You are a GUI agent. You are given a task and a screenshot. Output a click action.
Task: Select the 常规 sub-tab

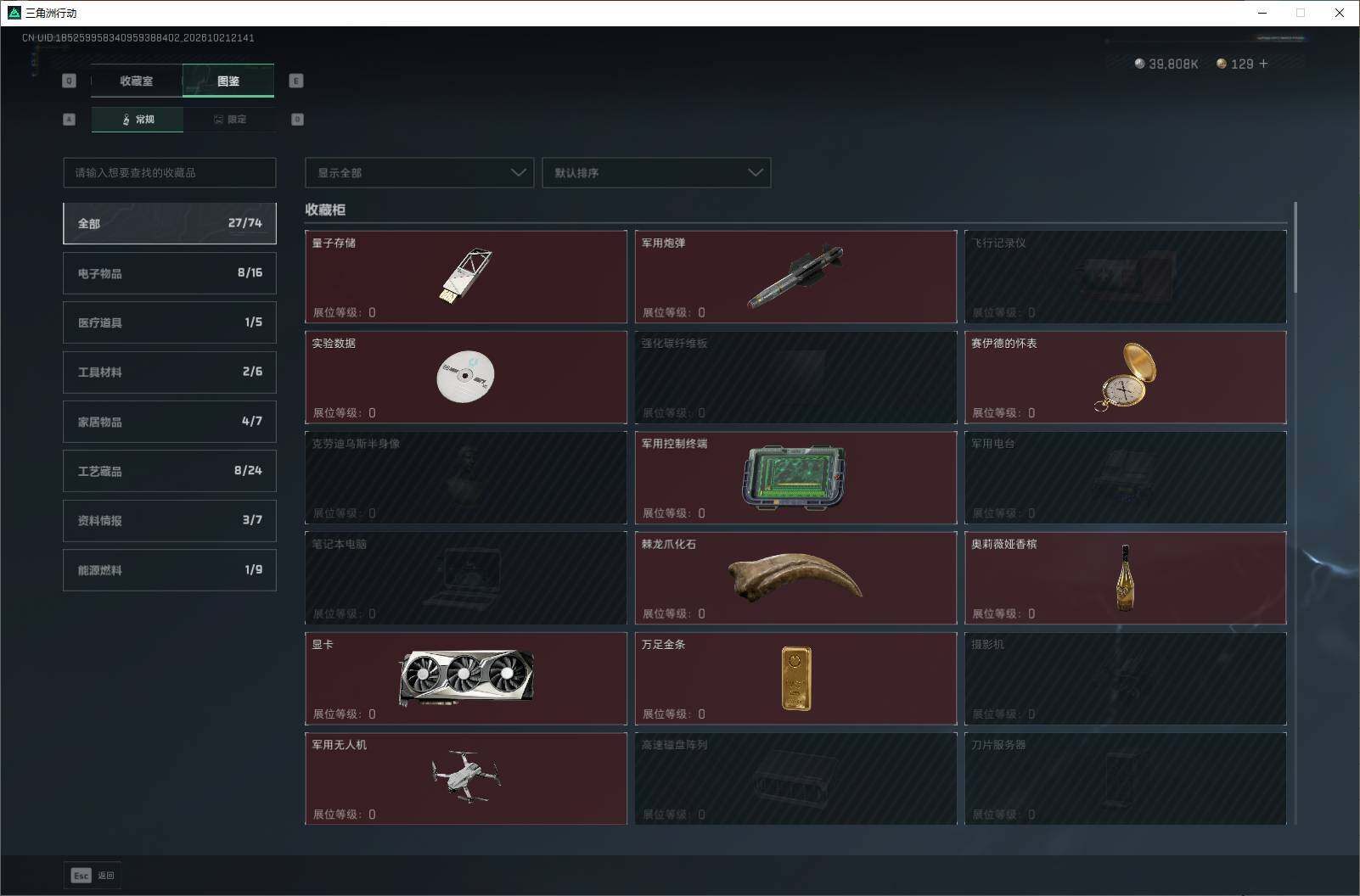coord(138,120)
